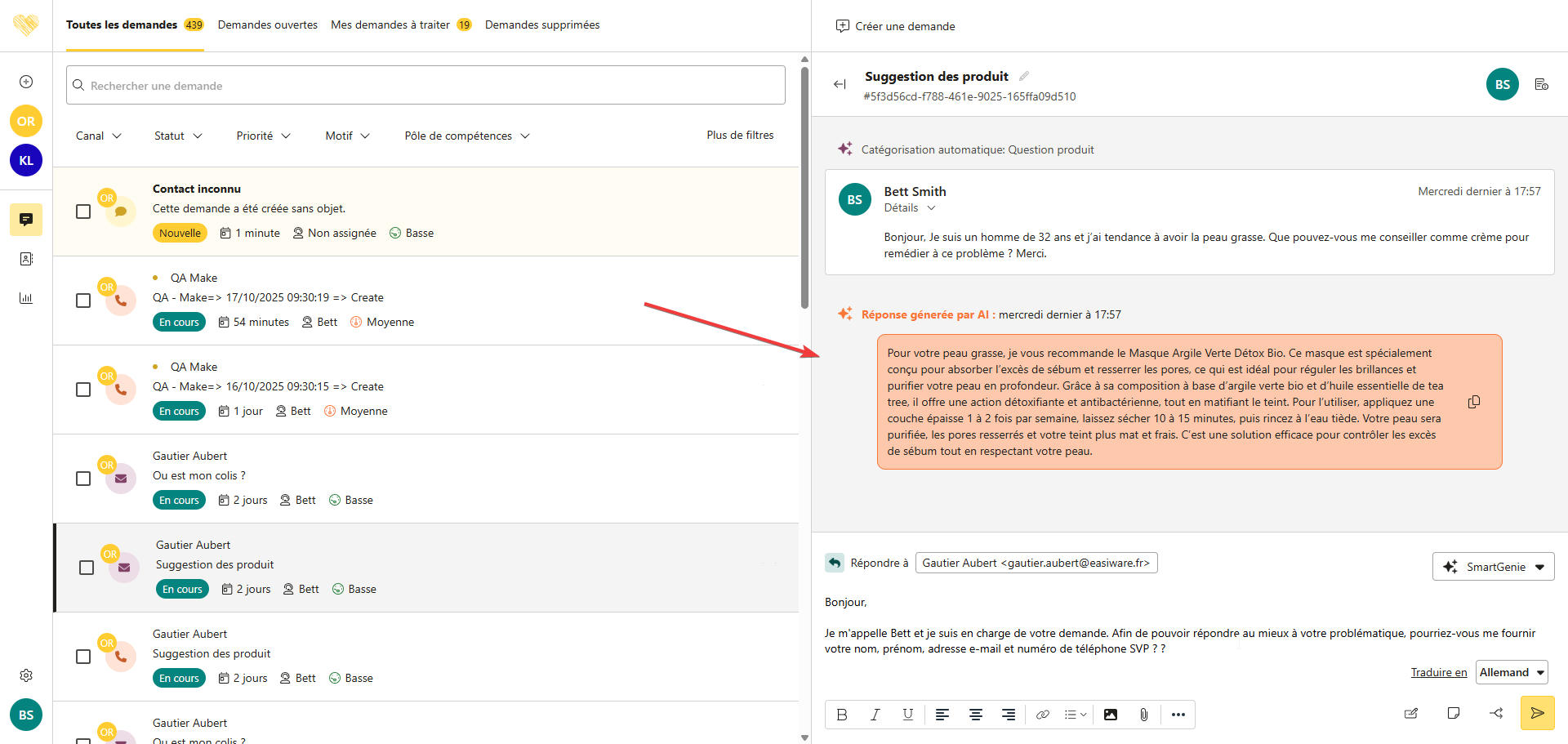1568x744 pixels.
Task: Open the Allemand language dropdown
Action: (x=1512, y=672)
